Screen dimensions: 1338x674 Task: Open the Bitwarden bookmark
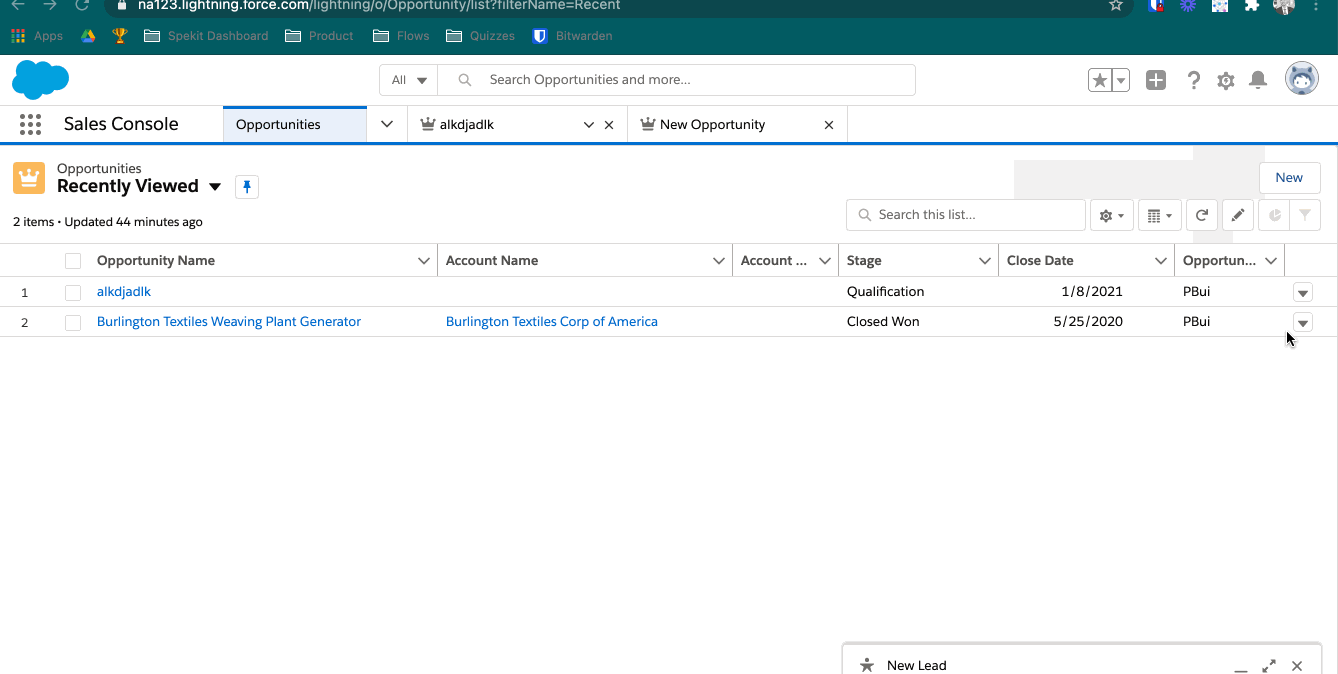572,36
